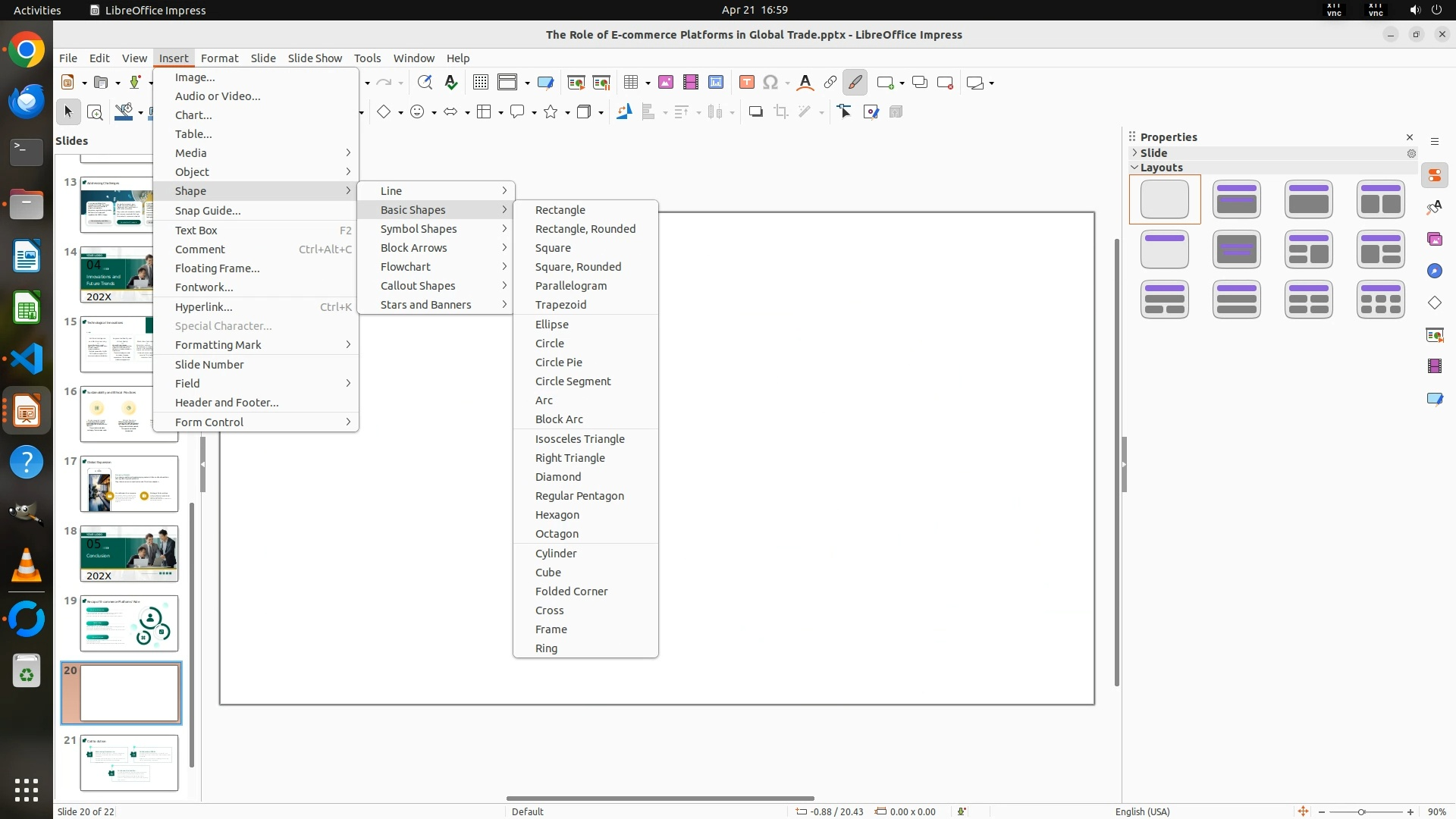
Task: Click the Insert Image toolbar icon
Action: (666, 83)
